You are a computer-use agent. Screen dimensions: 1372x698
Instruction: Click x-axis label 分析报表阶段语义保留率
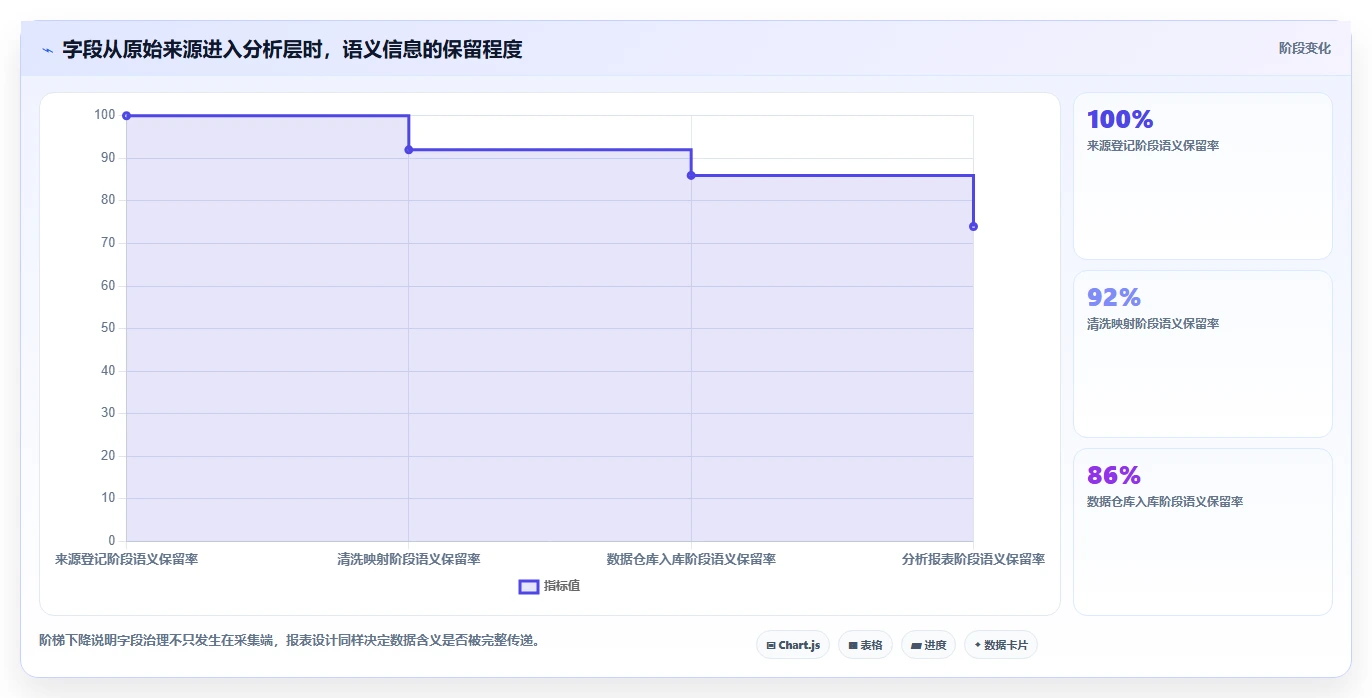[x=973, y=559]
